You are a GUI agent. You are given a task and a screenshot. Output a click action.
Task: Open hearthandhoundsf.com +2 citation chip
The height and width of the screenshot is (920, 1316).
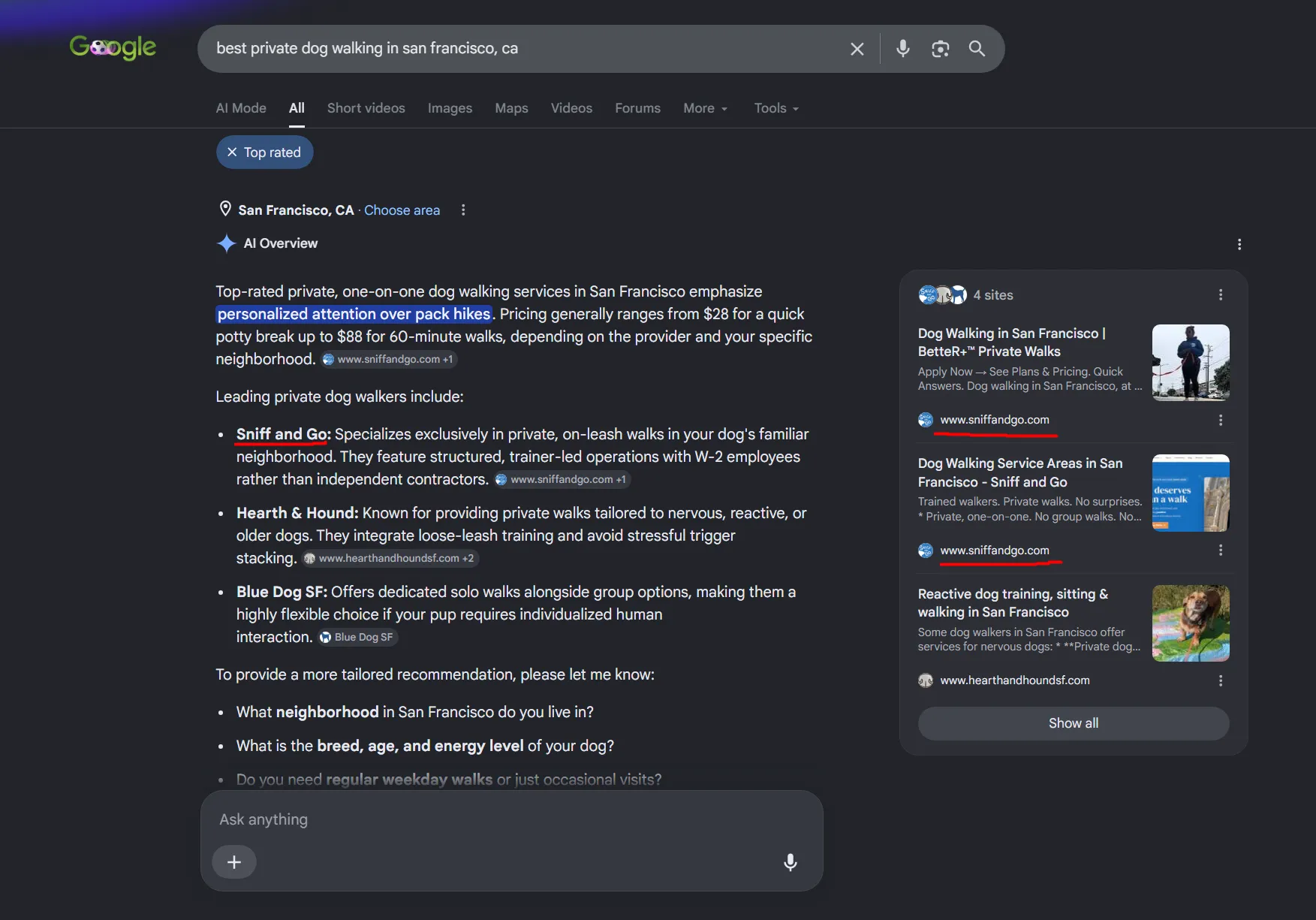tap(390, 559)
